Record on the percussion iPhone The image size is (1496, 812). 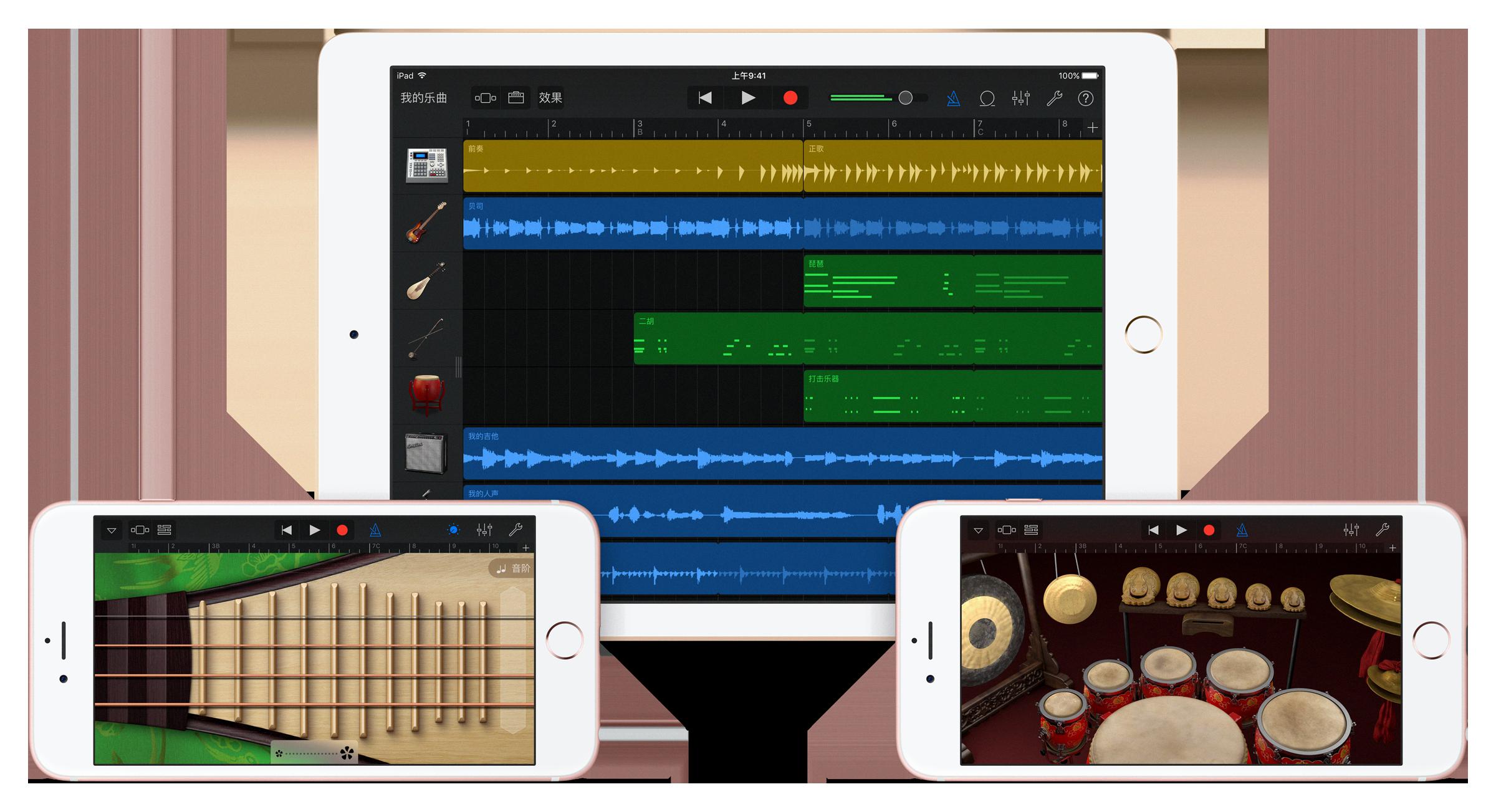1209,530
